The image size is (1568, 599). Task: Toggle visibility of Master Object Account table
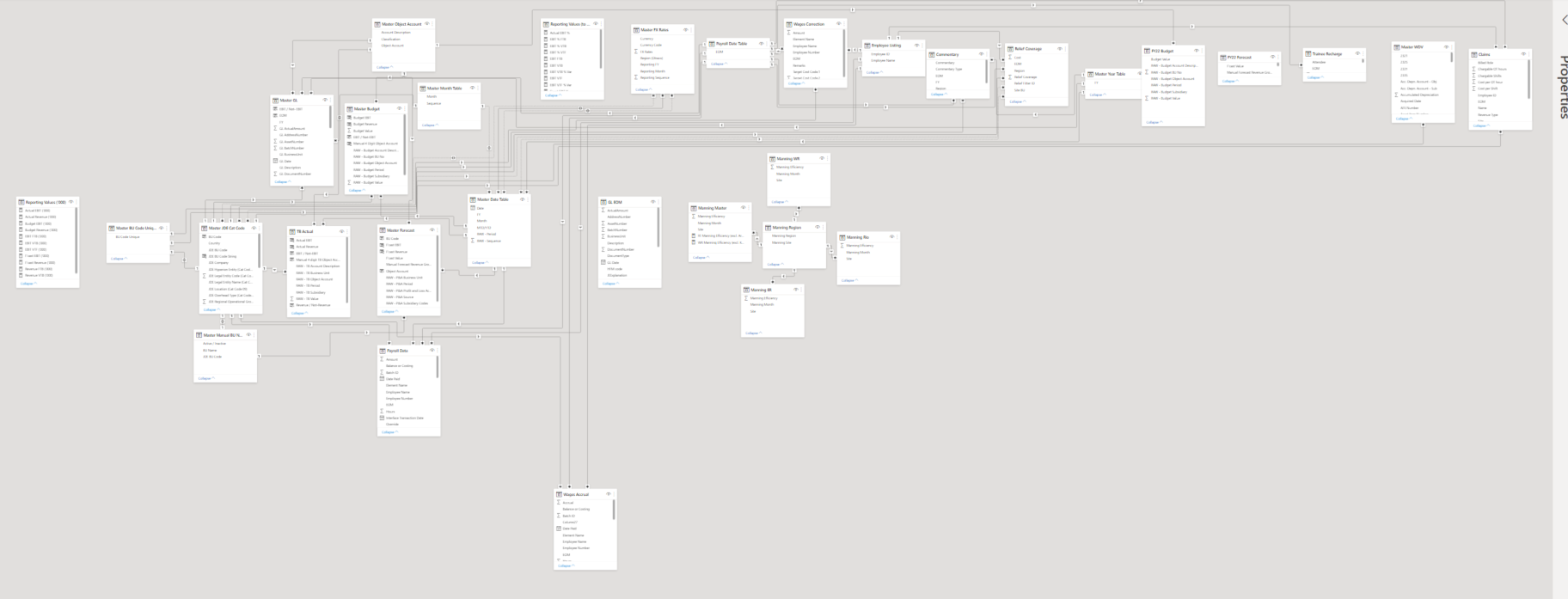click(x=426, y=24)
